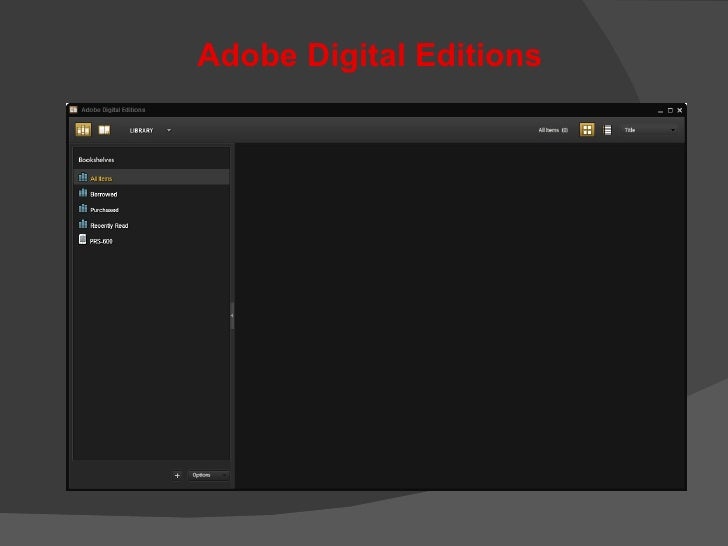Screen dimensions: 728x546
Task: Maximize the Adobe Digital Editions window
Action: click(x=670, y=110)
